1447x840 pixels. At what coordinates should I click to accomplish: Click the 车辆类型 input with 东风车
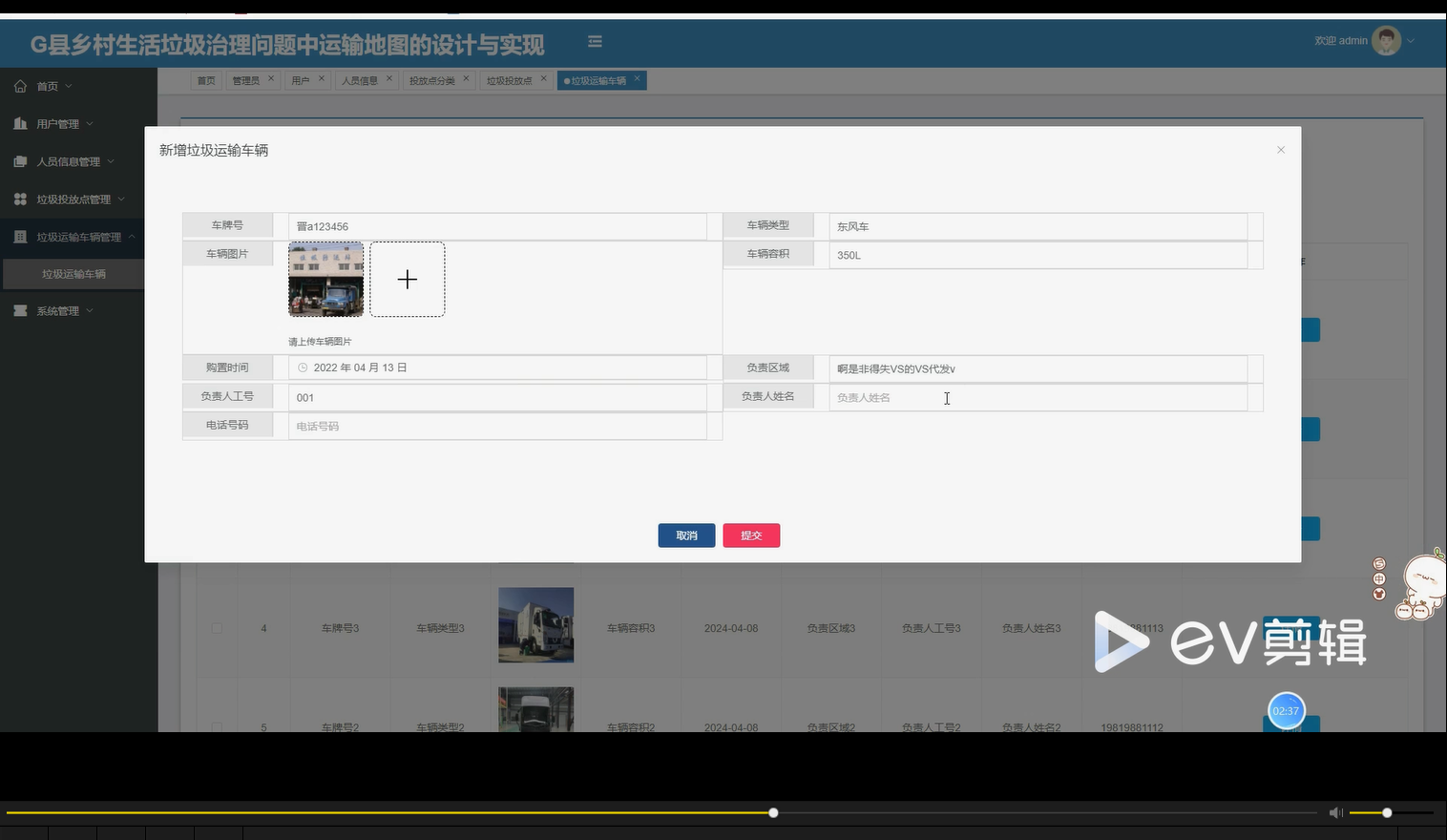tap(1038, 226)
